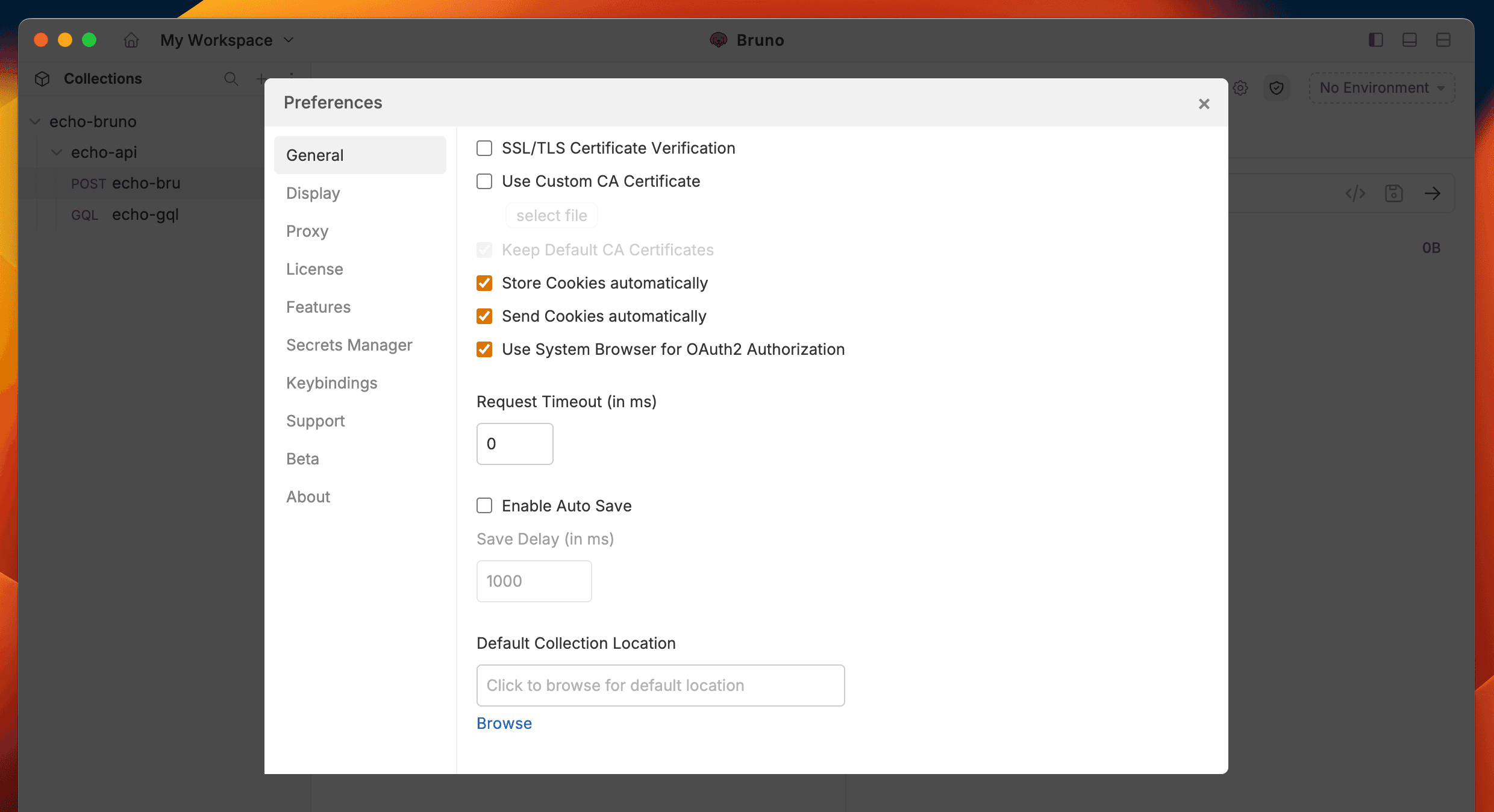The width and height of the screenshot is (1494, 812).
Task: Click the save request disk icon
Action: [1393, 193]
